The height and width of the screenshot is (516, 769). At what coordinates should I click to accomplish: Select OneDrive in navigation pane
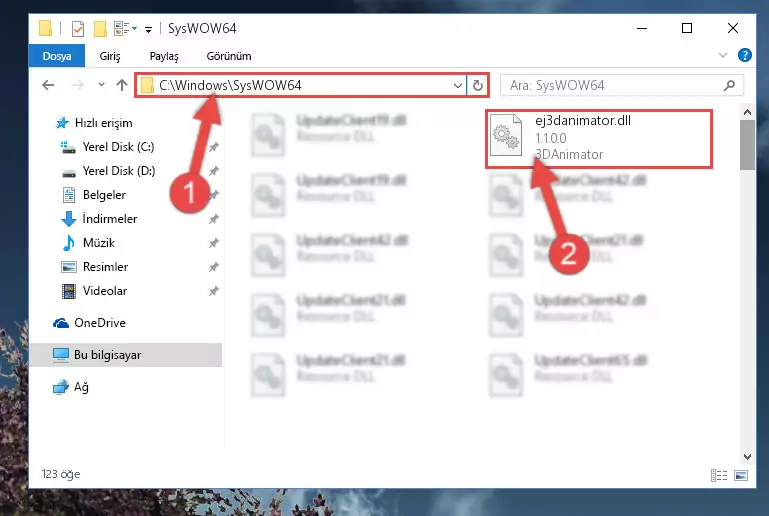click(89, 323)
